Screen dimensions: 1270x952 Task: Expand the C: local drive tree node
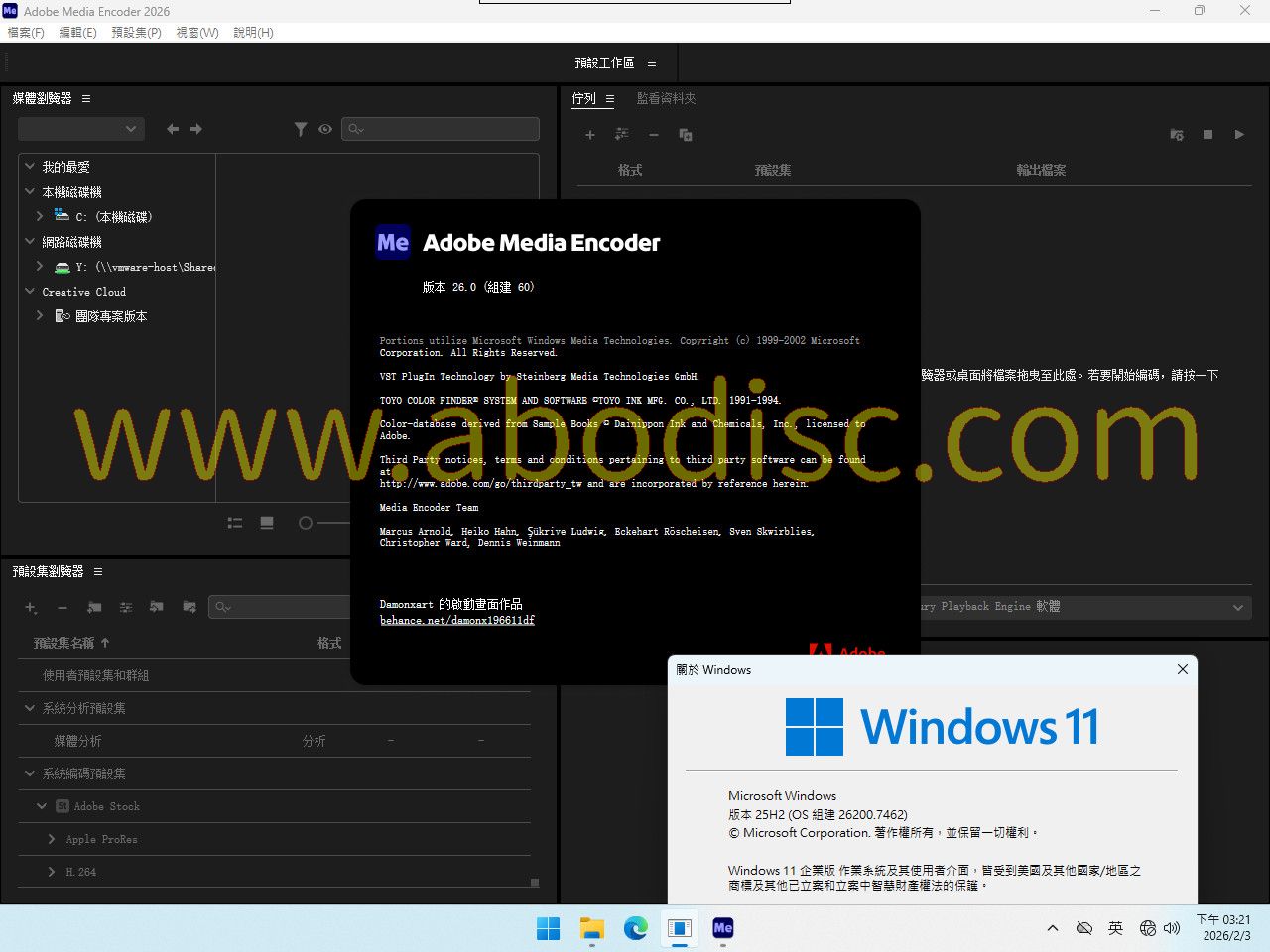(40, 216)
